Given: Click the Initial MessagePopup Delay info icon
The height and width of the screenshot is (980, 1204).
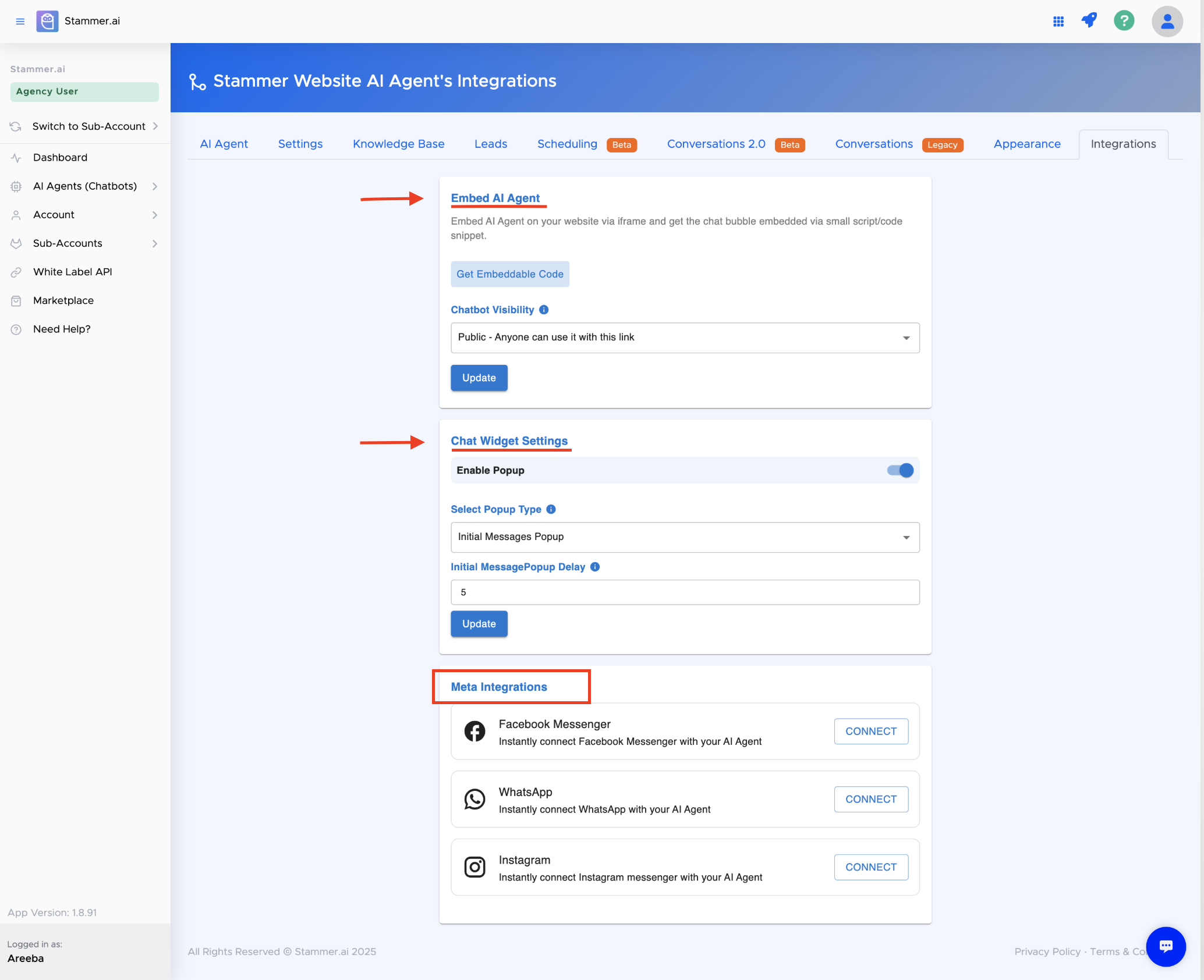Looking at the screenshot, I should pos(595,567).
